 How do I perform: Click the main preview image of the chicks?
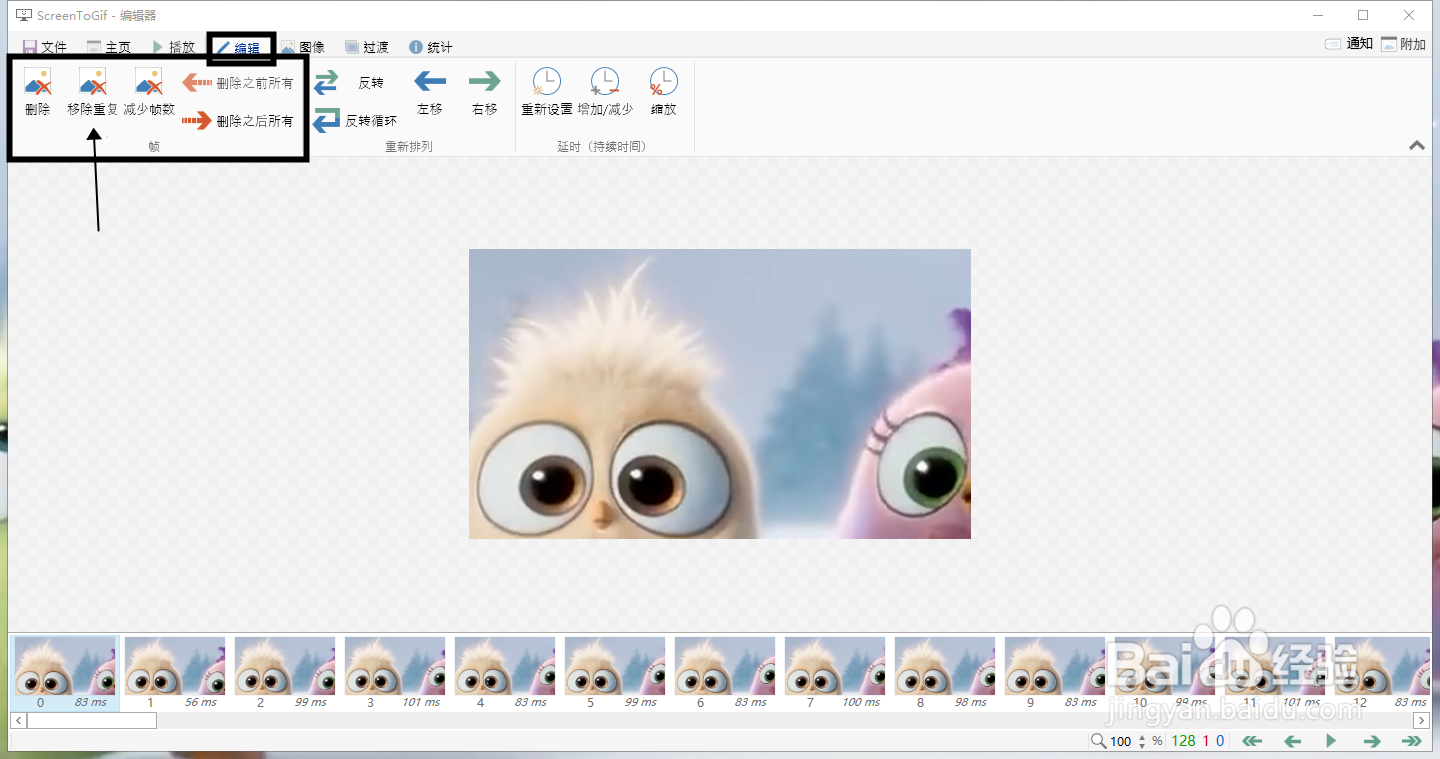720,394
